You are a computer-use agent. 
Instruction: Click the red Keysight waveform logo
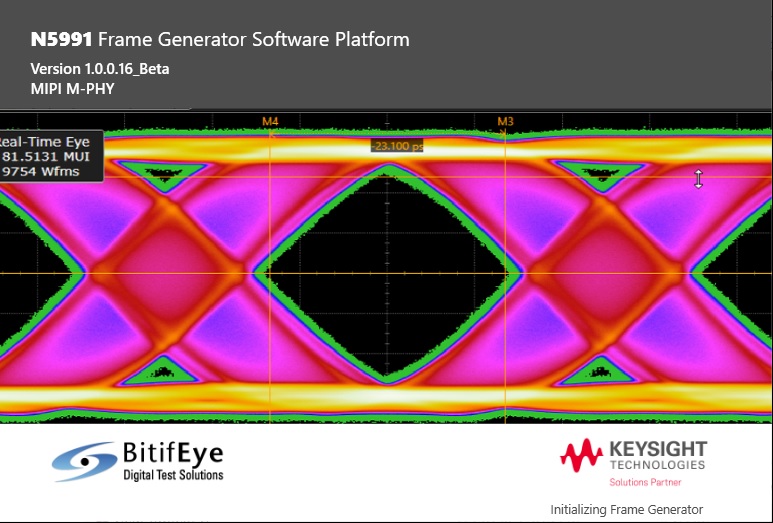click(x=581, y=455)
